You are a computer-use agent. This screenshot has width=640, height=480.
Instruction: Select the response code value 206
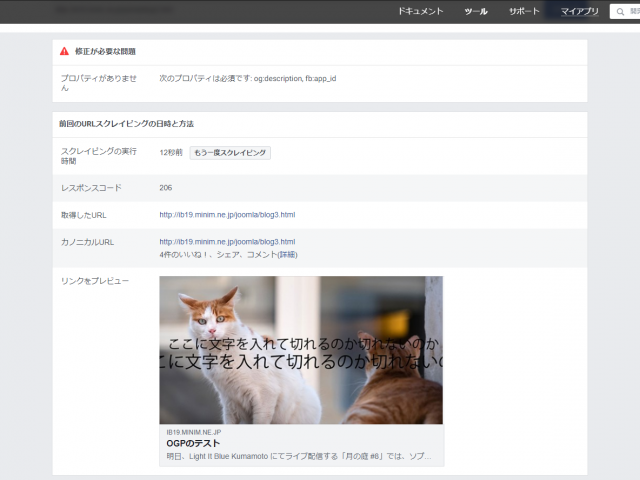pos(166,188)
